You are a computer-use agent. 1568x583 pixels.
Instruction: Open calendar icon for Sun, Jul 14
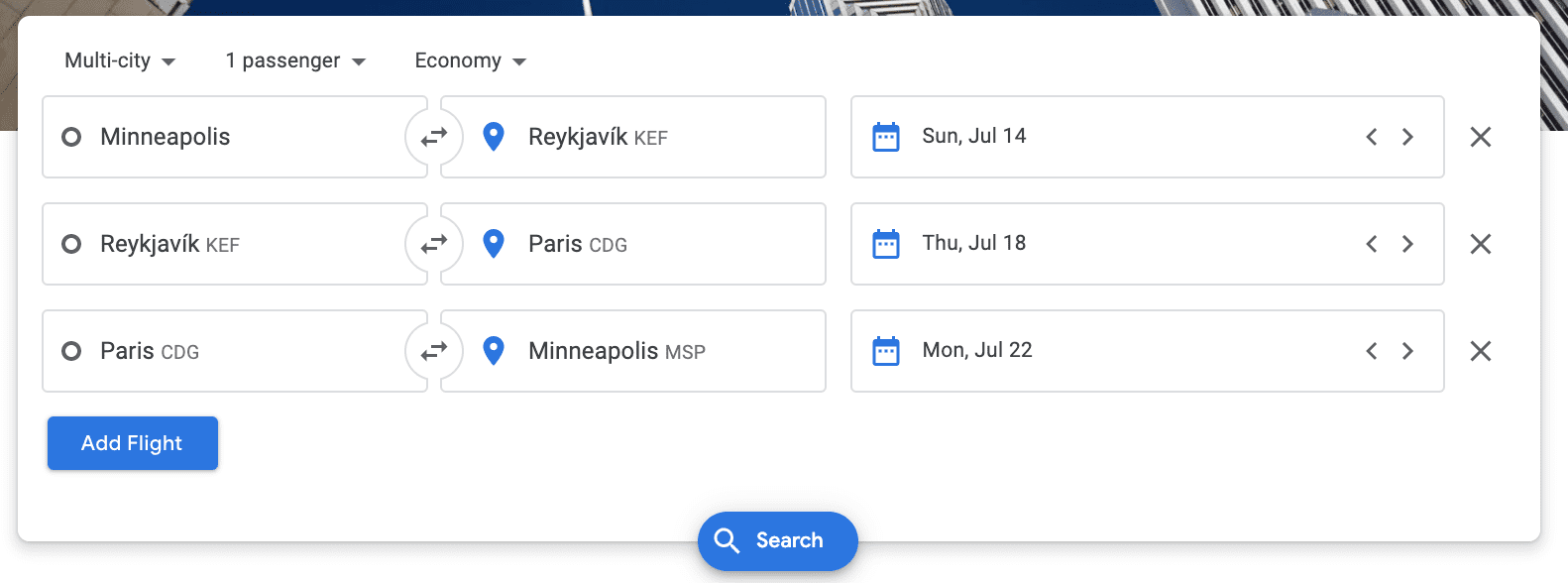tap(886, 137)
